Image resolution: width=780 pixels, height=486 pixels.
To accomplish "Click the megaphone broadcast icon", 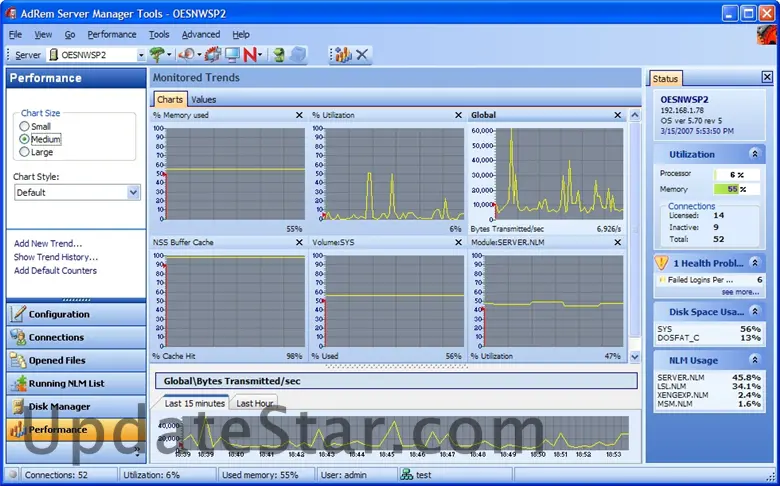I will click(187, 54).
